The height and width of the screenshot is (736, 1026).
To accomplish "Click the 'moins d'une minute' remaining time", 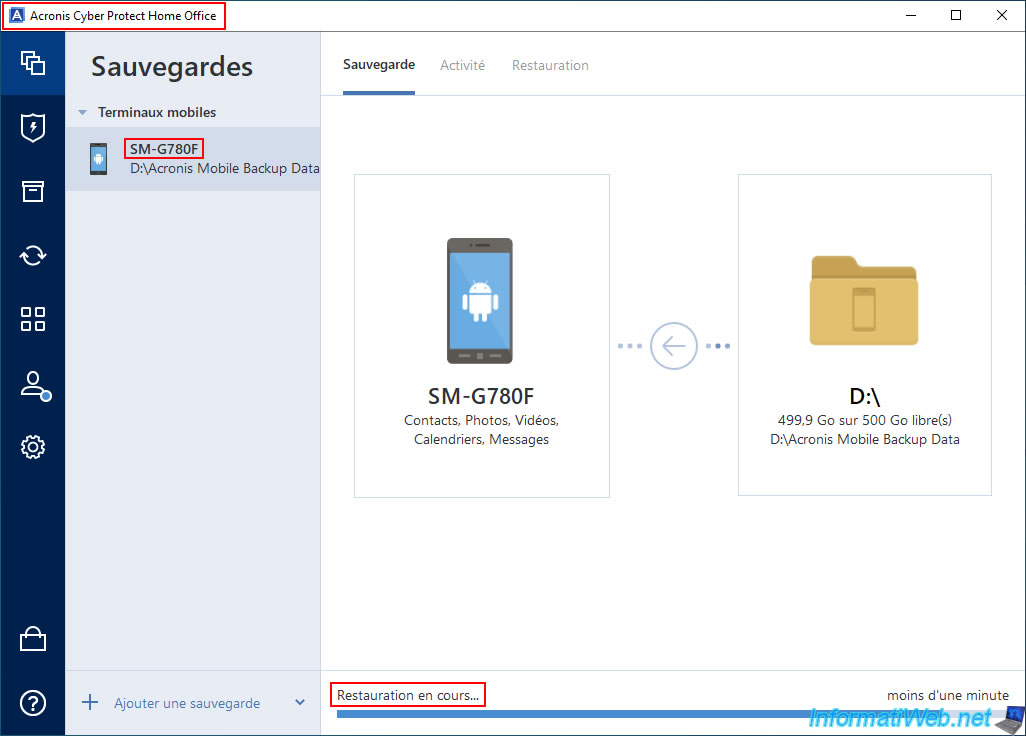I will (947, 695).
